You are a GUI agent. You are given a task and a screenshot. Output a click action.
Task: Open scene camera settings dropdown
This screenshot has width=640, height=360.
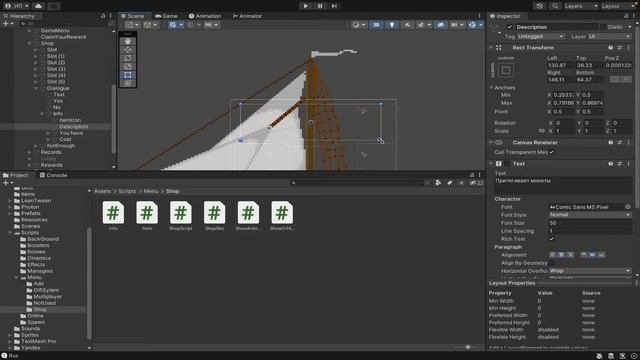coord(457,25)
